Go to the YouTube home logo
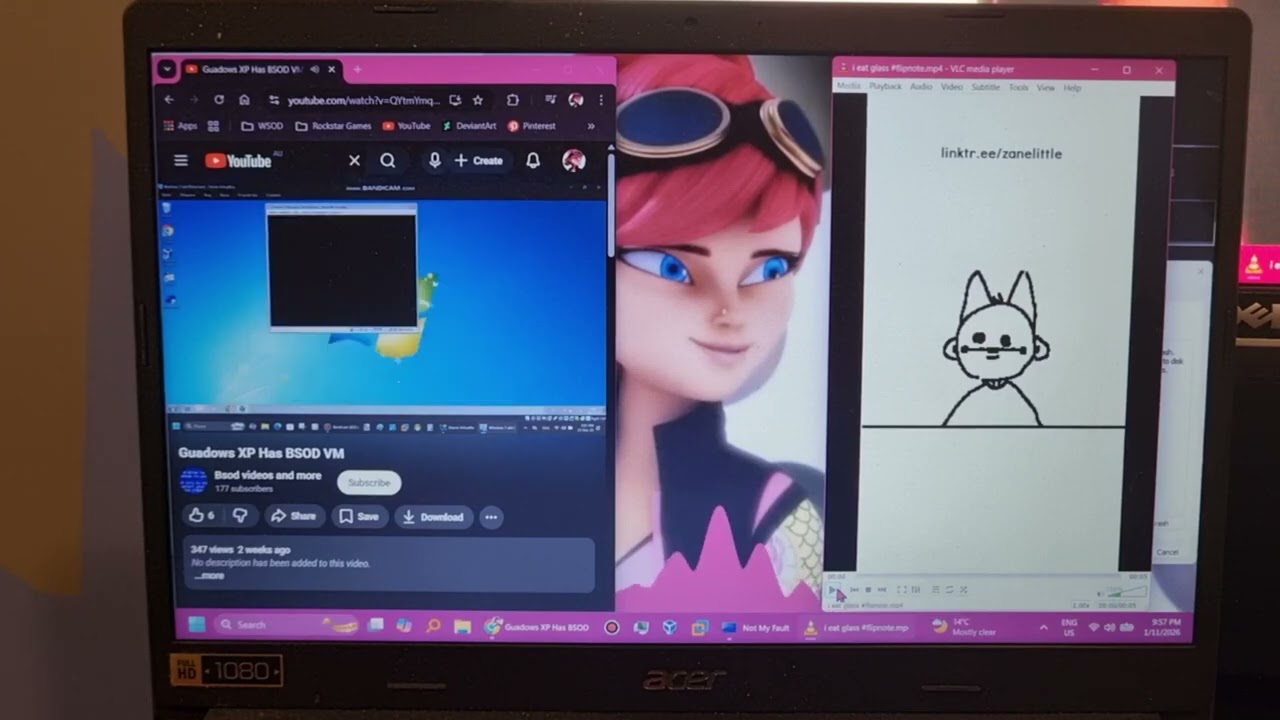The image size is (1280, 720). [238, 160]
